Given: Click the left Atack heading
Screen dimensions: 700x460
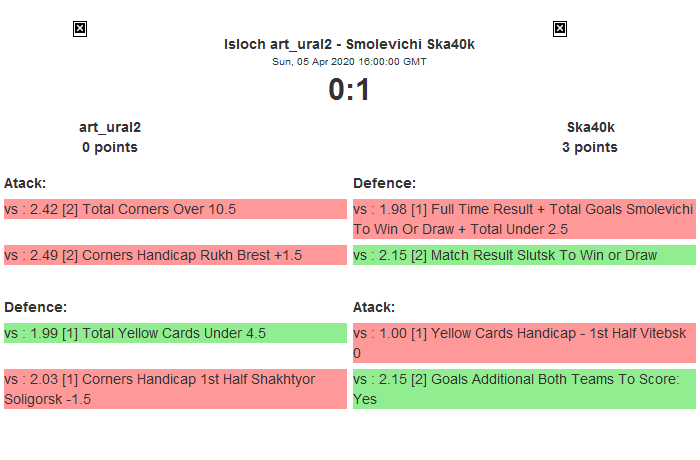Looking at the screenshot, I should tap(25, 183).
